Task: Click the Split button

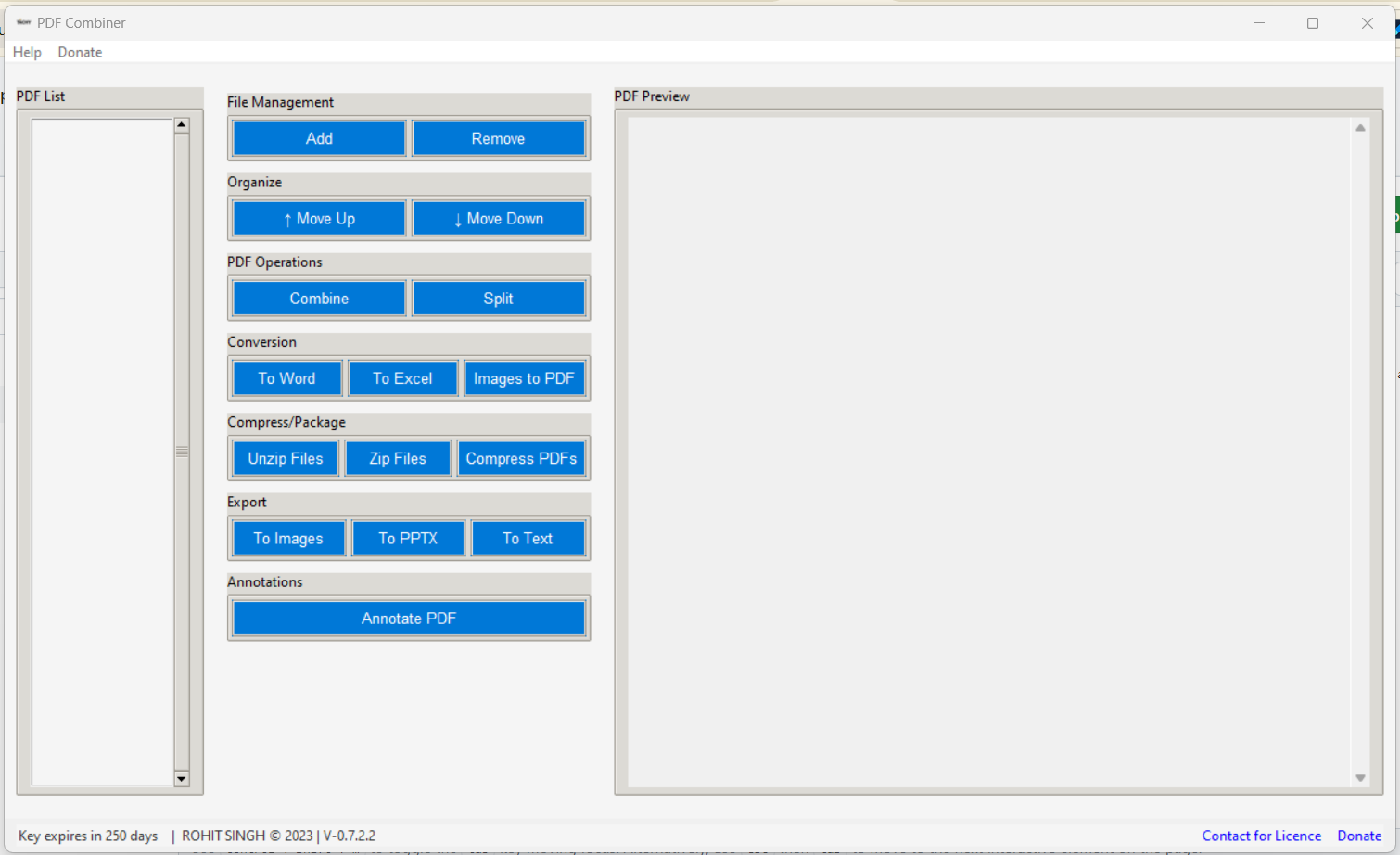Action: click(498, 299)
